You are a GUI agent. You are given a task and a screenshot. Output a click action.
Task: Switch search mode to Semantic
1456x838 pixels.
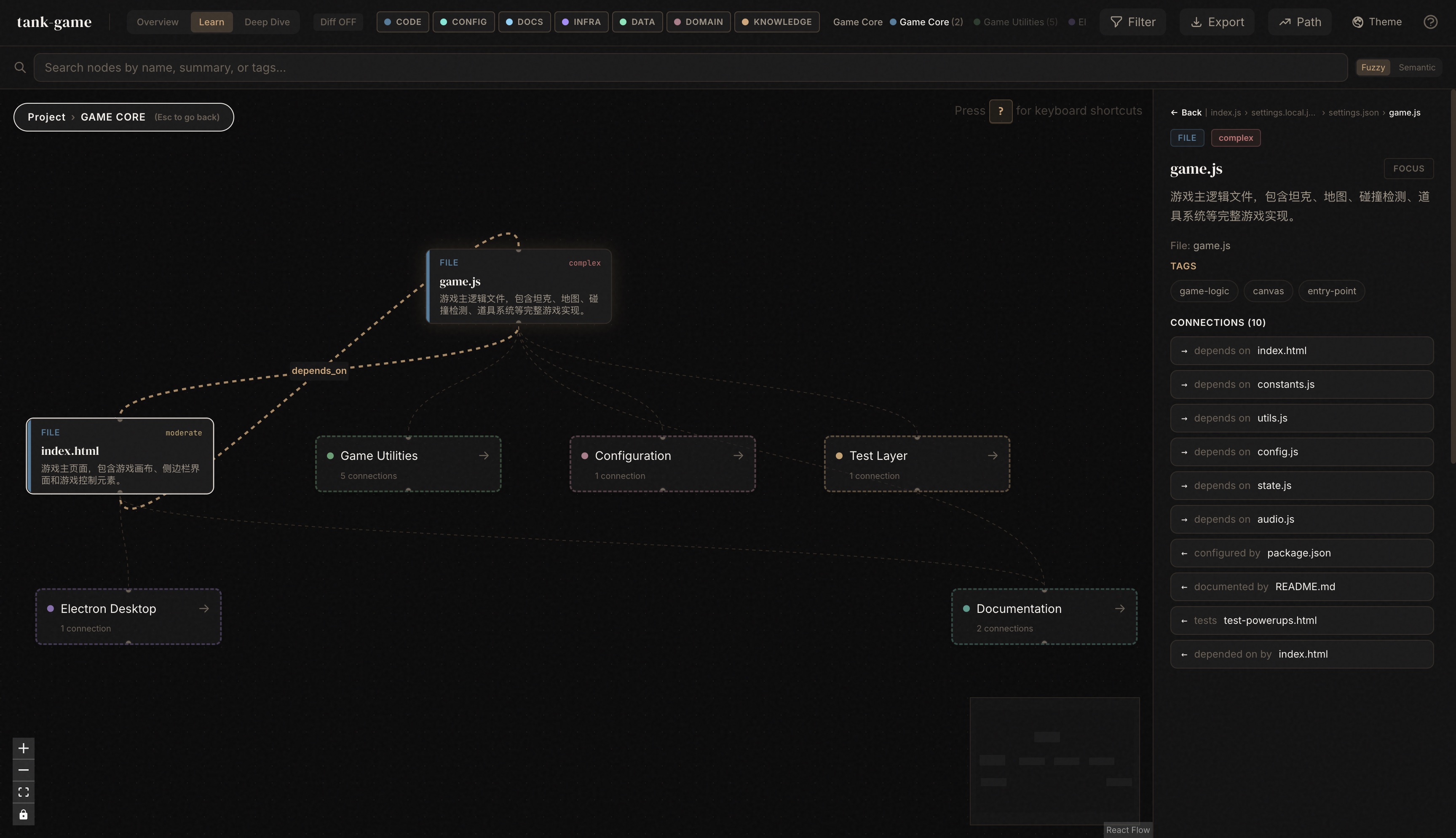1416,67
